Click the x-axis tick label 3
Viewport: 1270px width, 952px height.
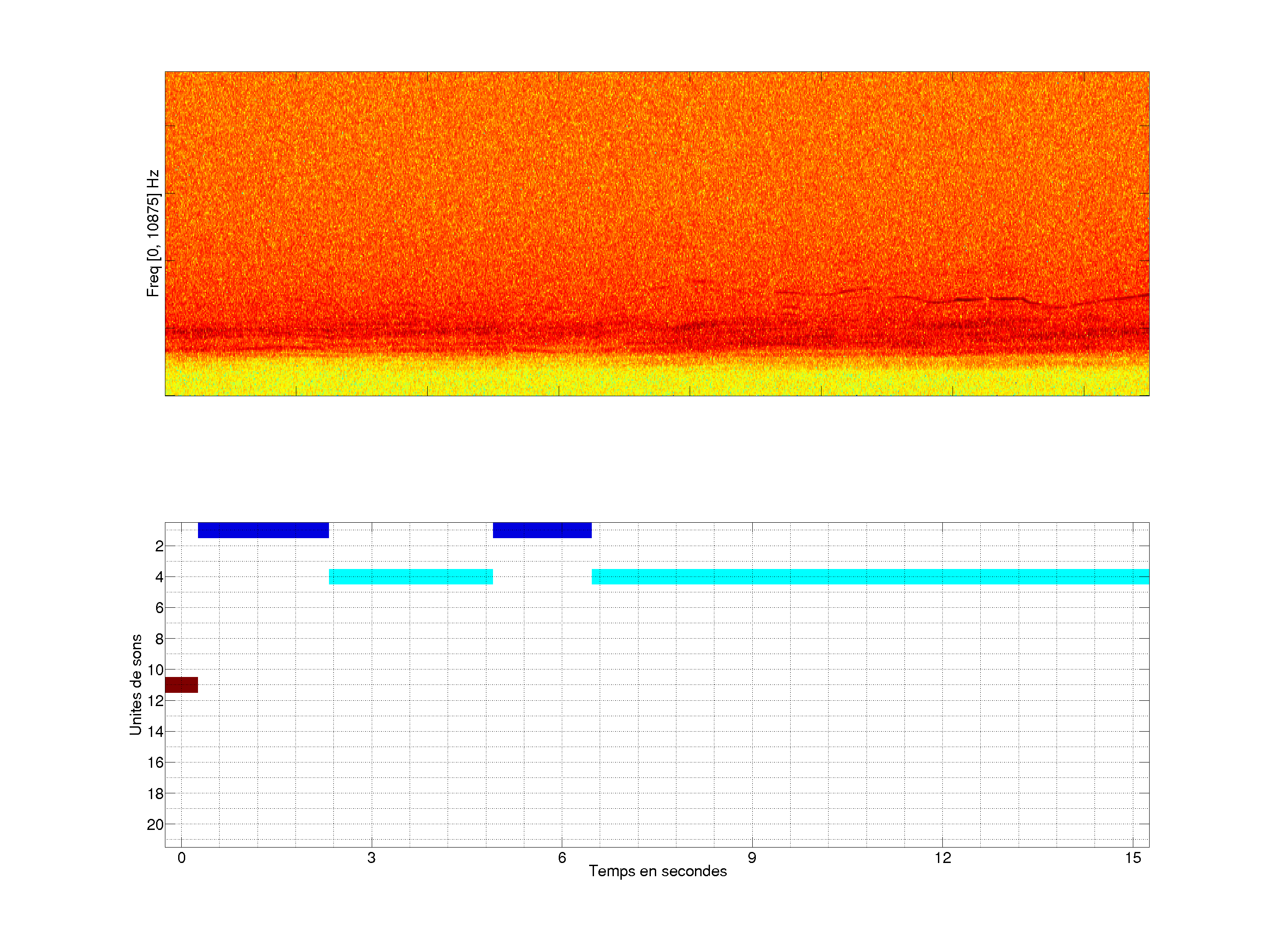tap(371, 858)
